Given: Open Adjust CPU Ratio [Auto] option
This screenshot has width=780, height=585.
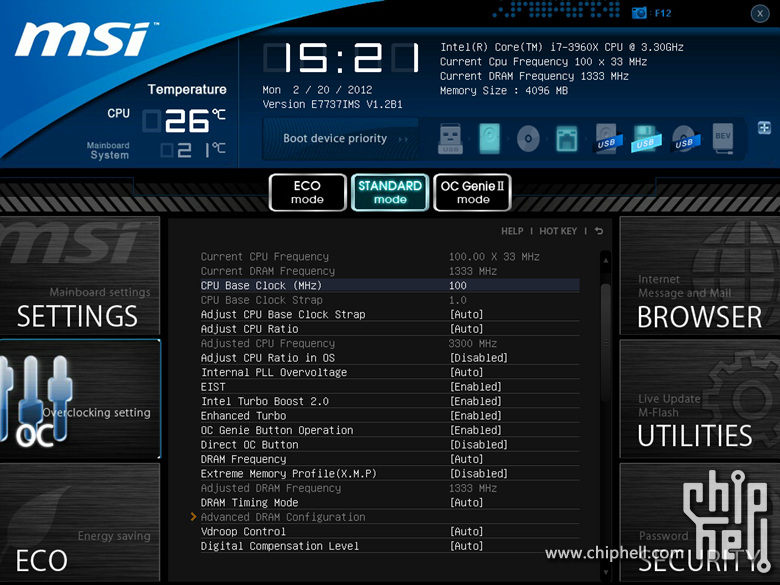Looking at the screenshot, I should pyautogui.click(x=466, y=329).
